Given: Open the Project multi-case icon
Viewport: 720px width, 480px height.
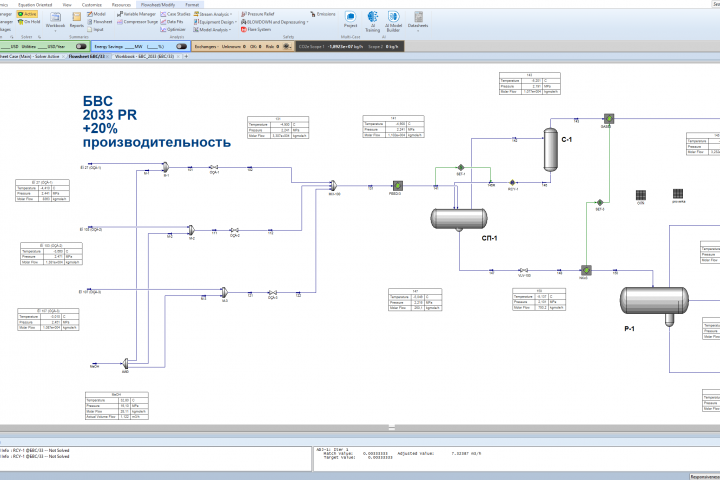Looking at the screenshot, I should [x=350, y=20].
